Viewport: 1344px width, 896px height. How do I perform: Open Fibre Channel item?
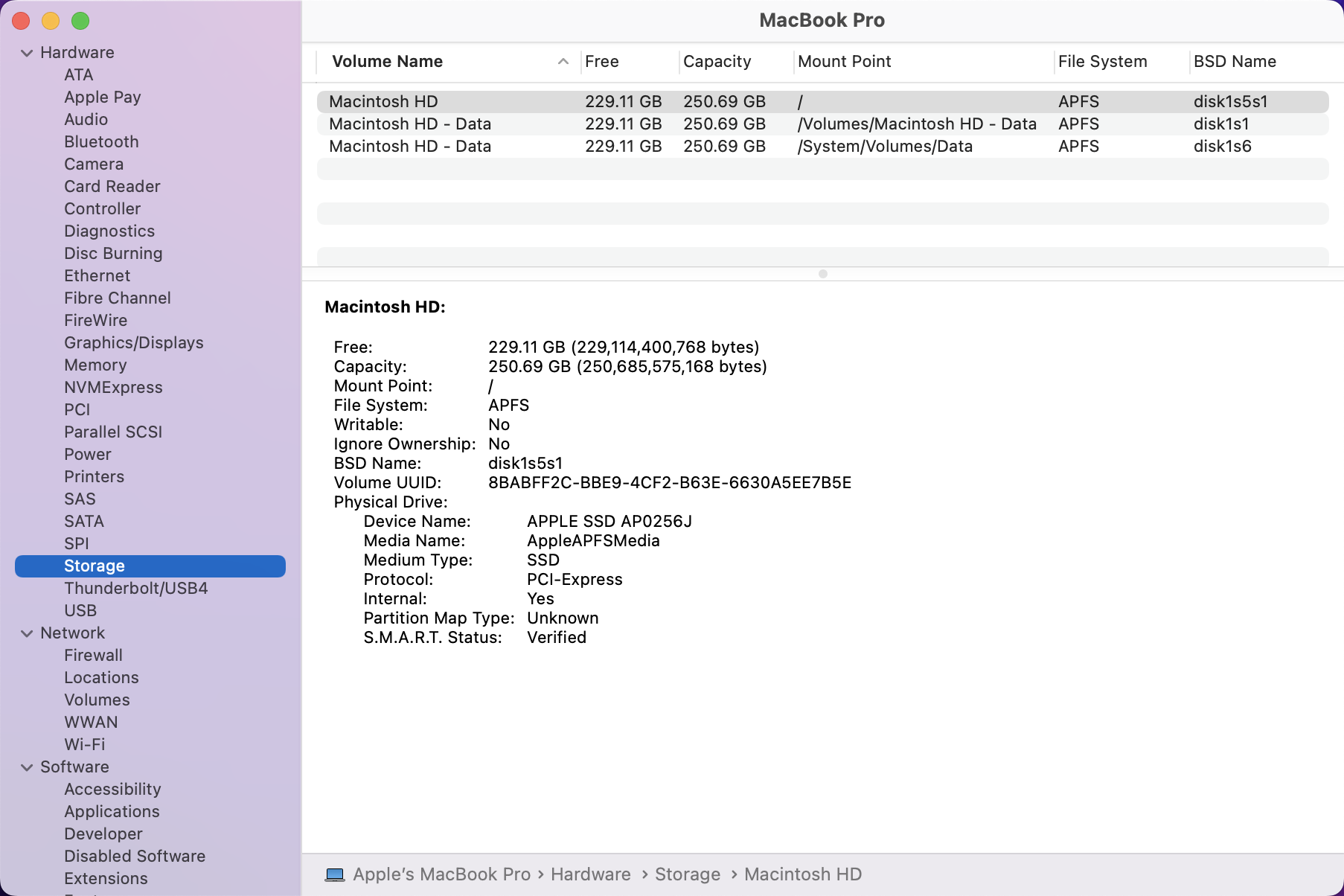[x=118, y=298]
